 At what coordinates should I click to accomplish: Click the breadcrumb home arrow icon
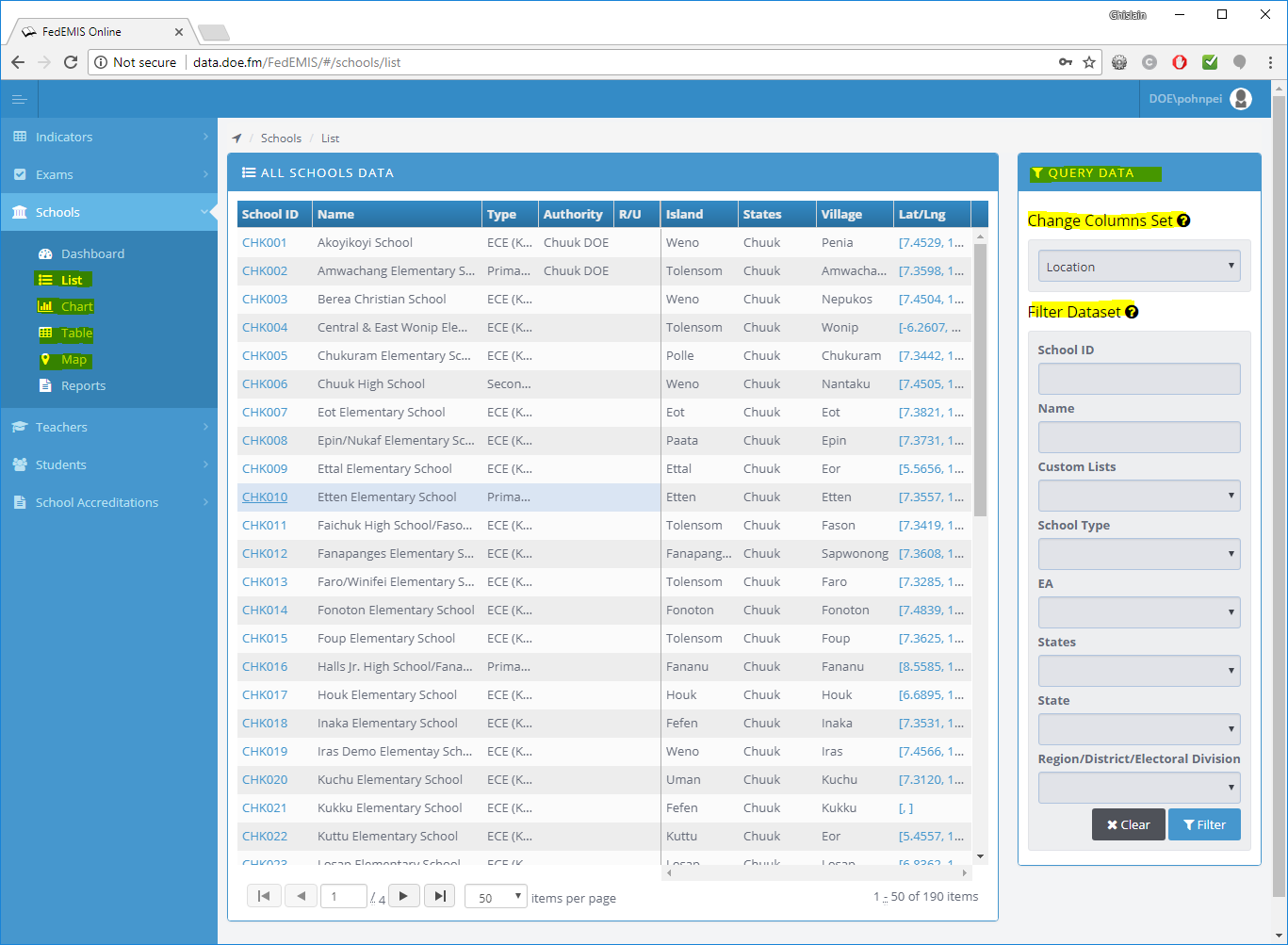click(x=237, y=138)
